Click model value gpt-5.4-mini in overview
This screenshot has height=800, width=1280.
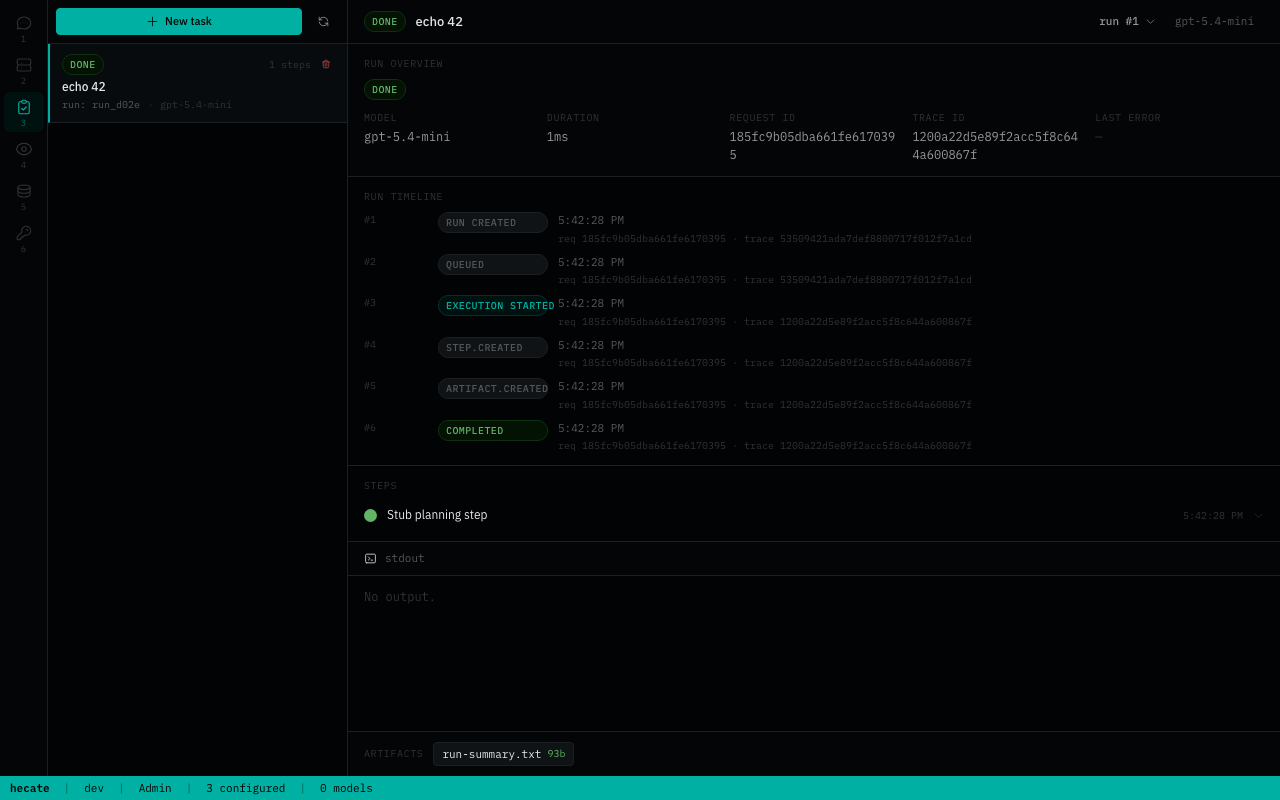(x=407, y=137)
